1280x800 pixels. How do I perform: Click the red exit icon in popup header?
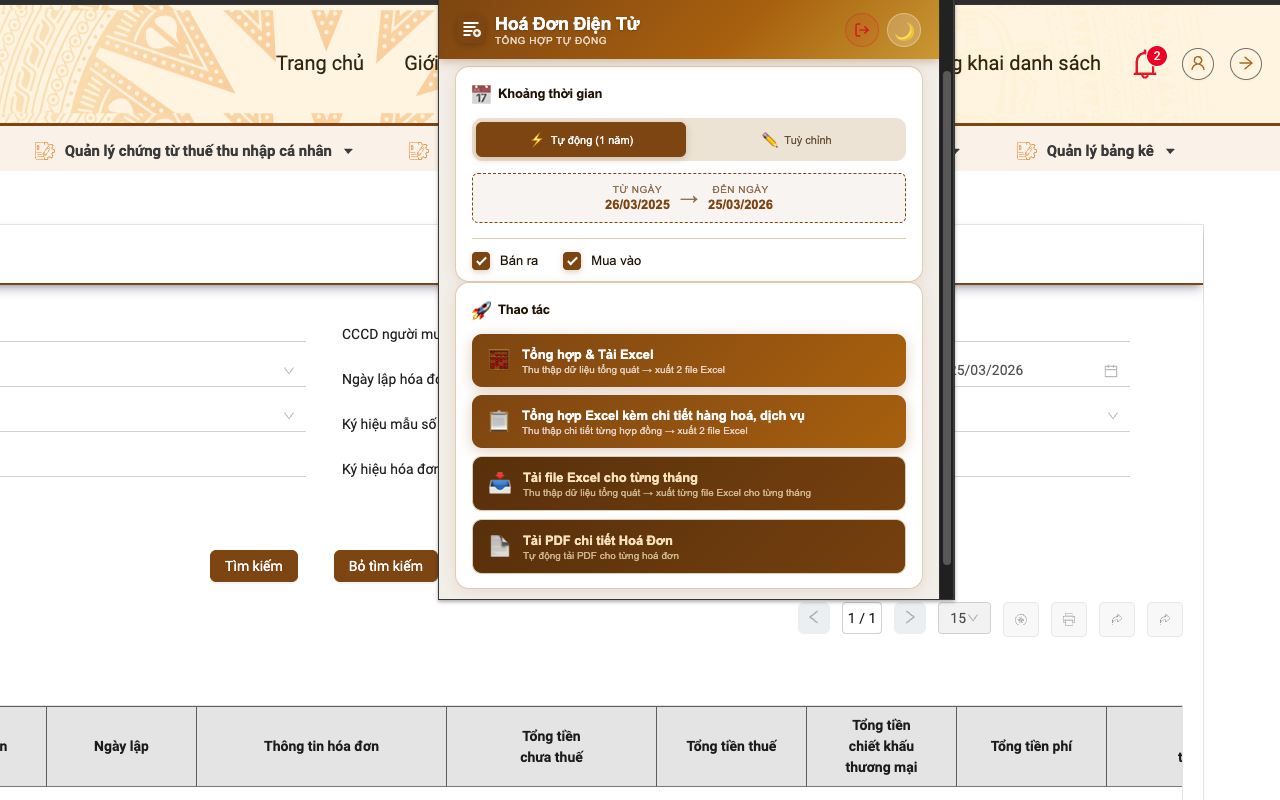(861, 30)
